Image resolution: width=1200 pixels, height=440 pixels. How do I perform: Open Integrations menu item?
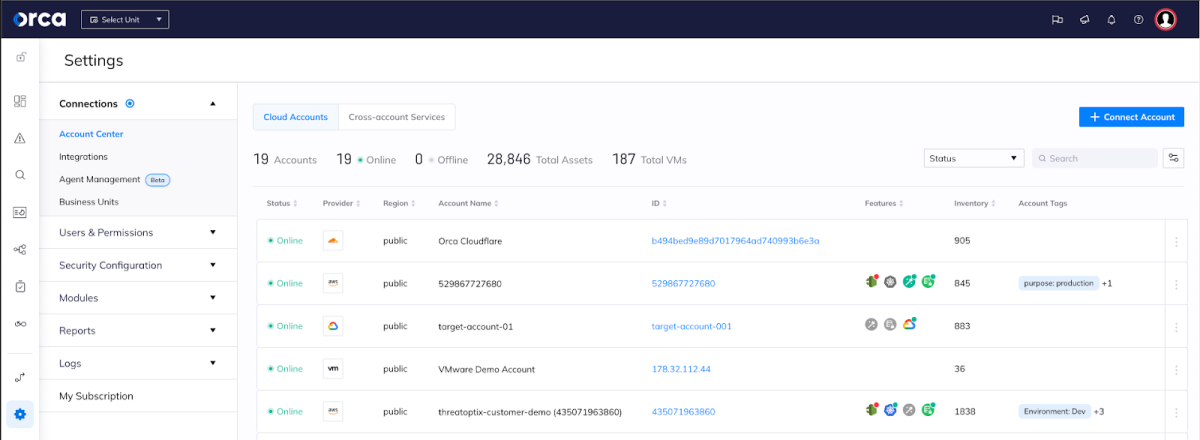[x=83, y=157]
